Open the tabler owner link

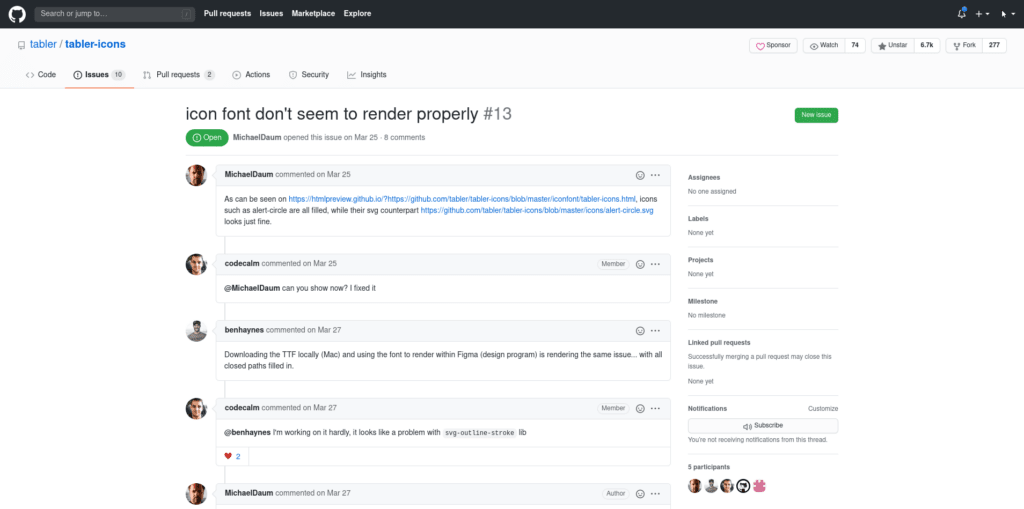tap(44, 44)
